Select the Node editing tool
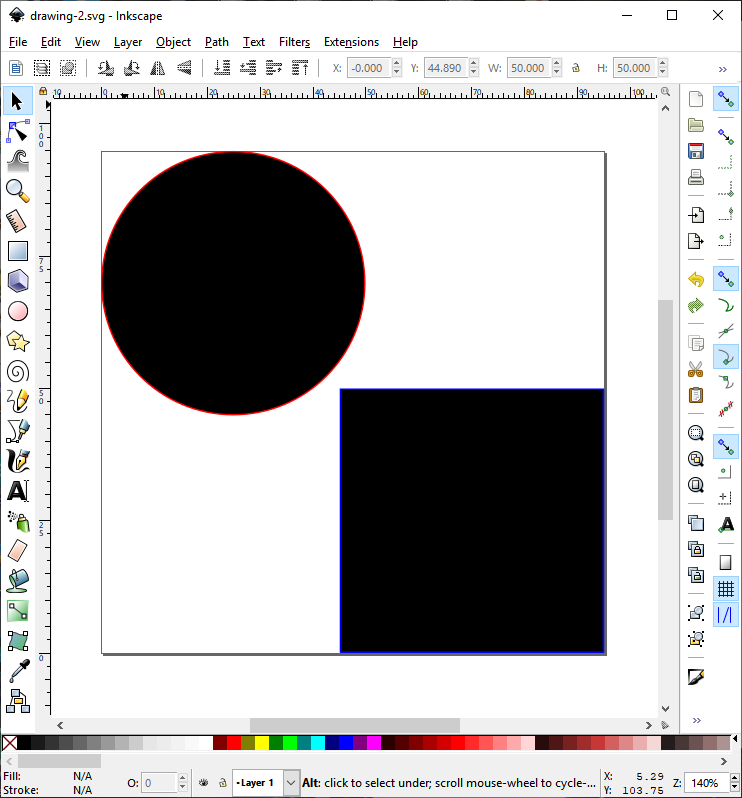The width and height of the screenshot is (742, 798). [17, 131]
